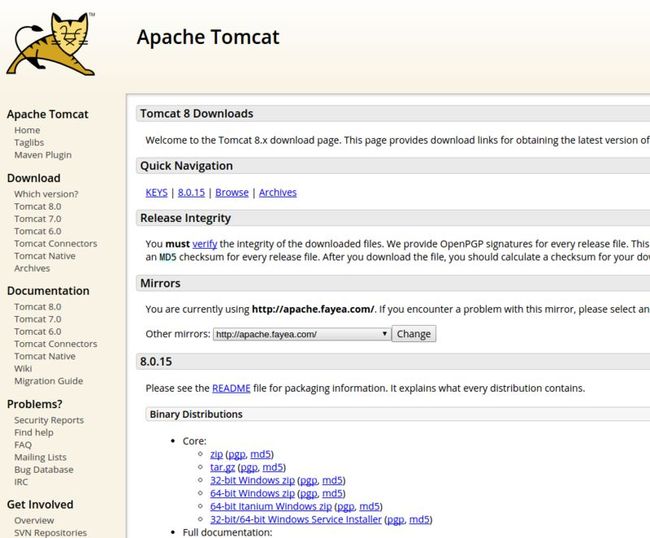Download the 32-bit Windows zip

[252, 480]
